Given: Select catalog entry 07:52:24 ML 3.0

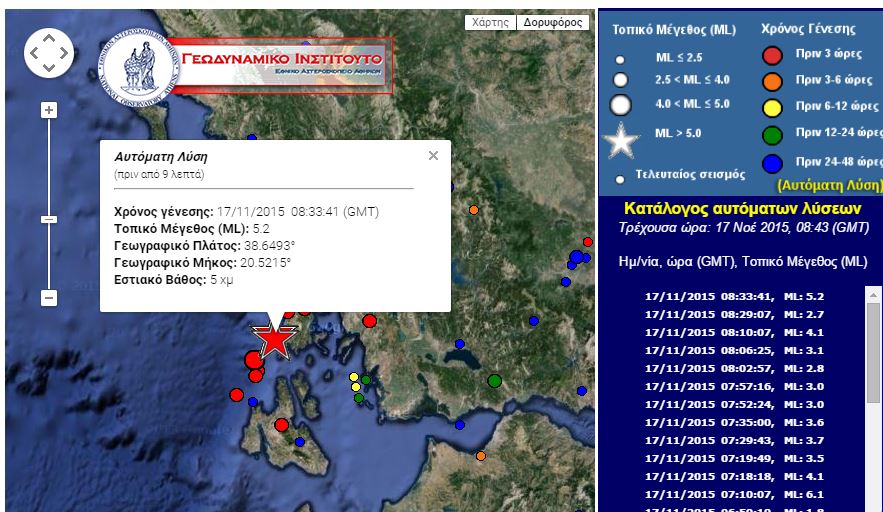Looking at the screenshot, I should [734, 404].
